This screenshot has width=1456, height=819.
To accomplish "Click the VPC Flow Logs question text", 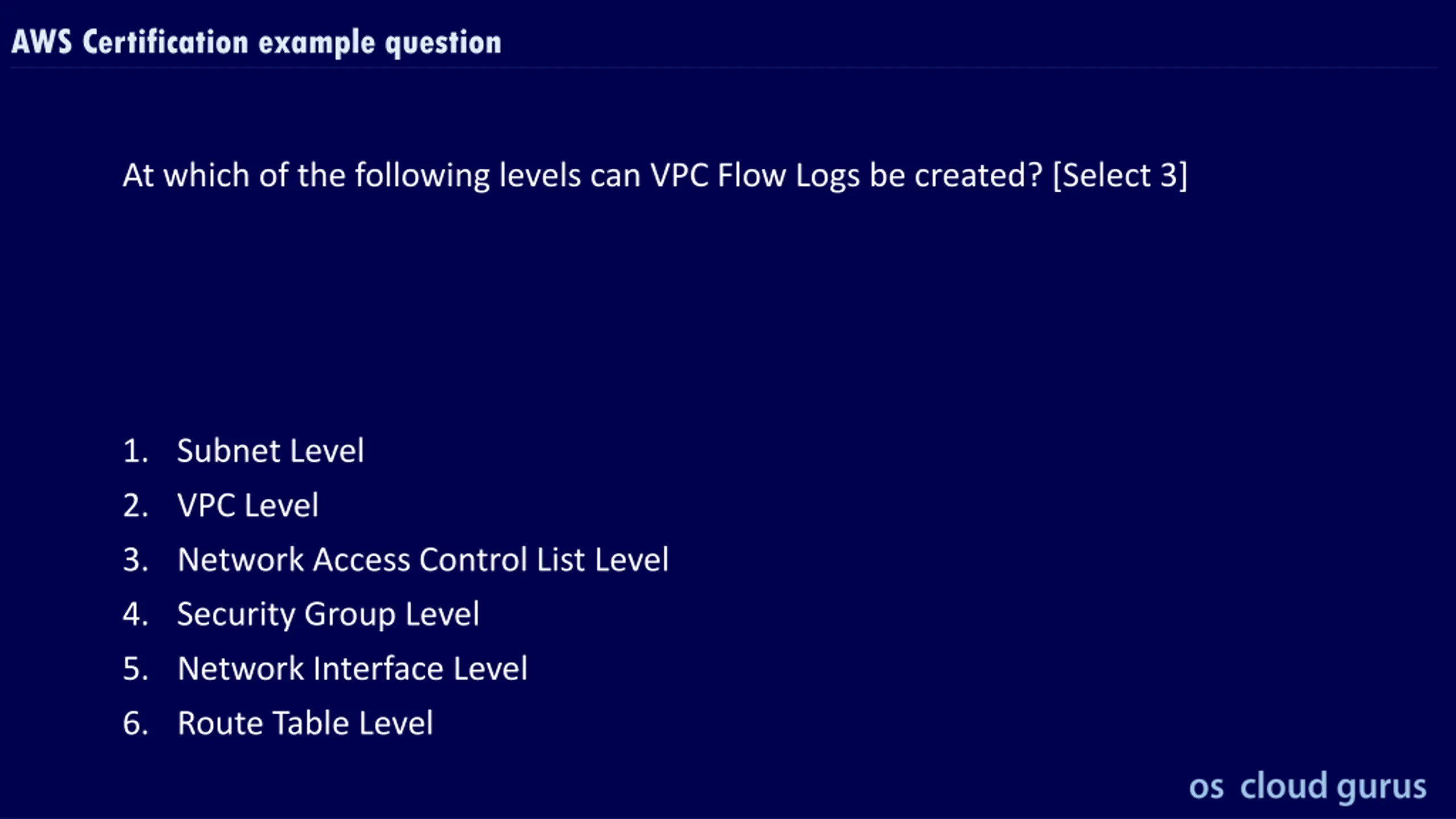I will point(582,175).
